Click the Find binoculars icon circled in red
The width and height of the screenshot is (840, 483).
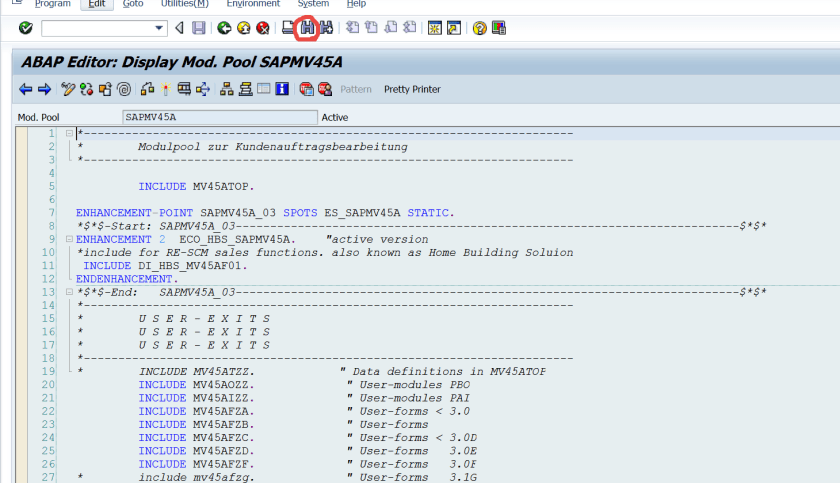tap(308, 28)
